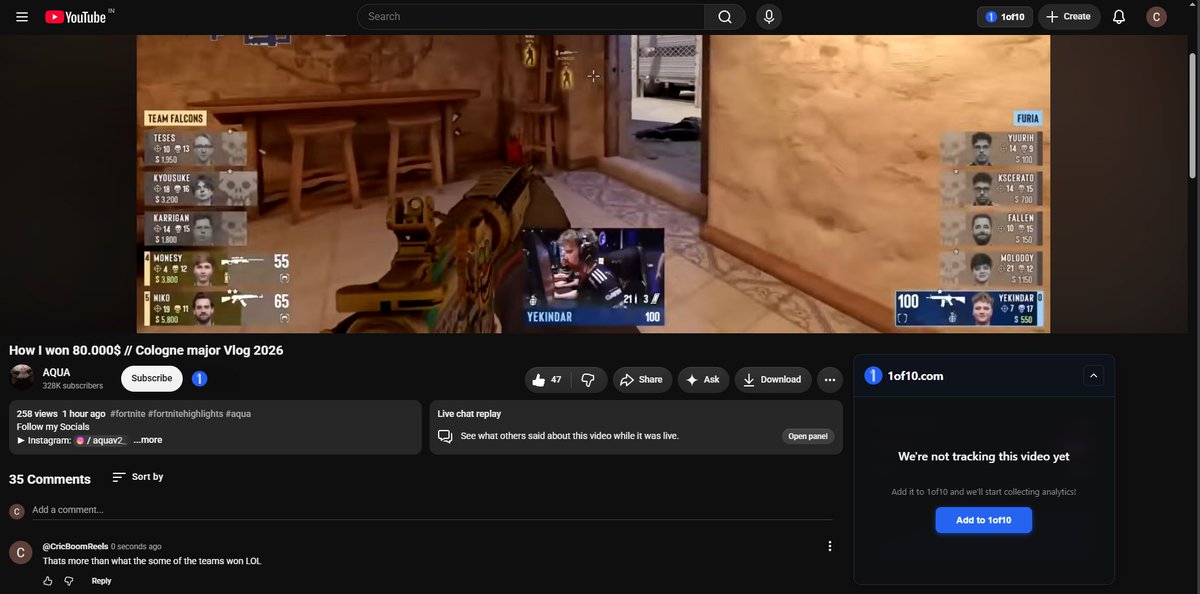The height and width of the screenshot is (594, 1200).
Task: Click comment timestamp 0 seconds ago
Action: coord(136,547)
